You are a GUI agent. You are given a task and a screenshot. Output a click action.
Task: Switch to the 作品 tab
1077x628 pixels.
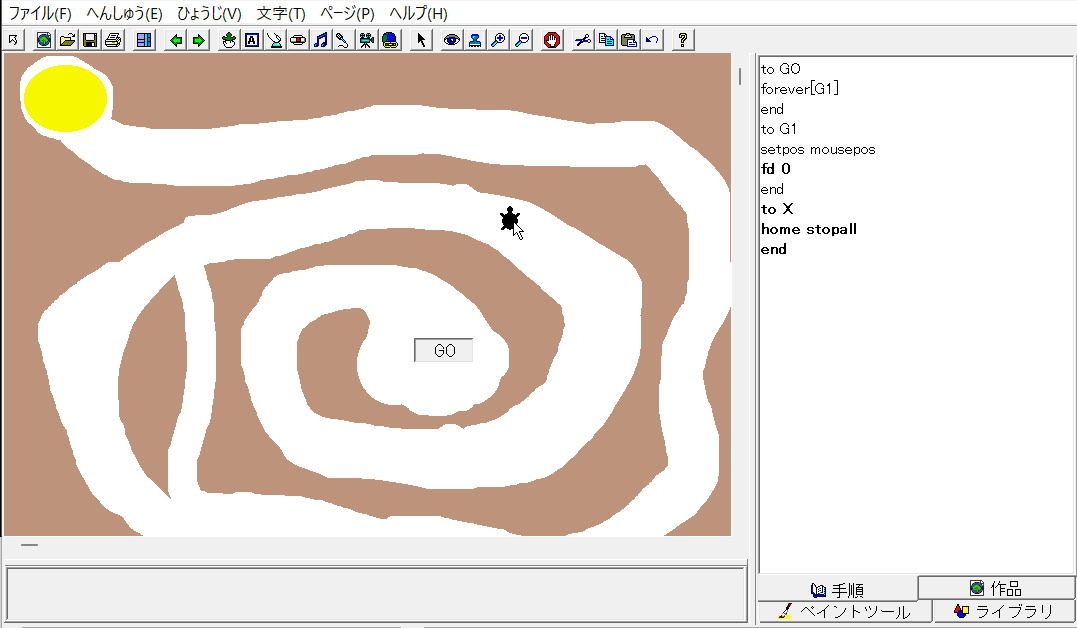pos(996,588)
